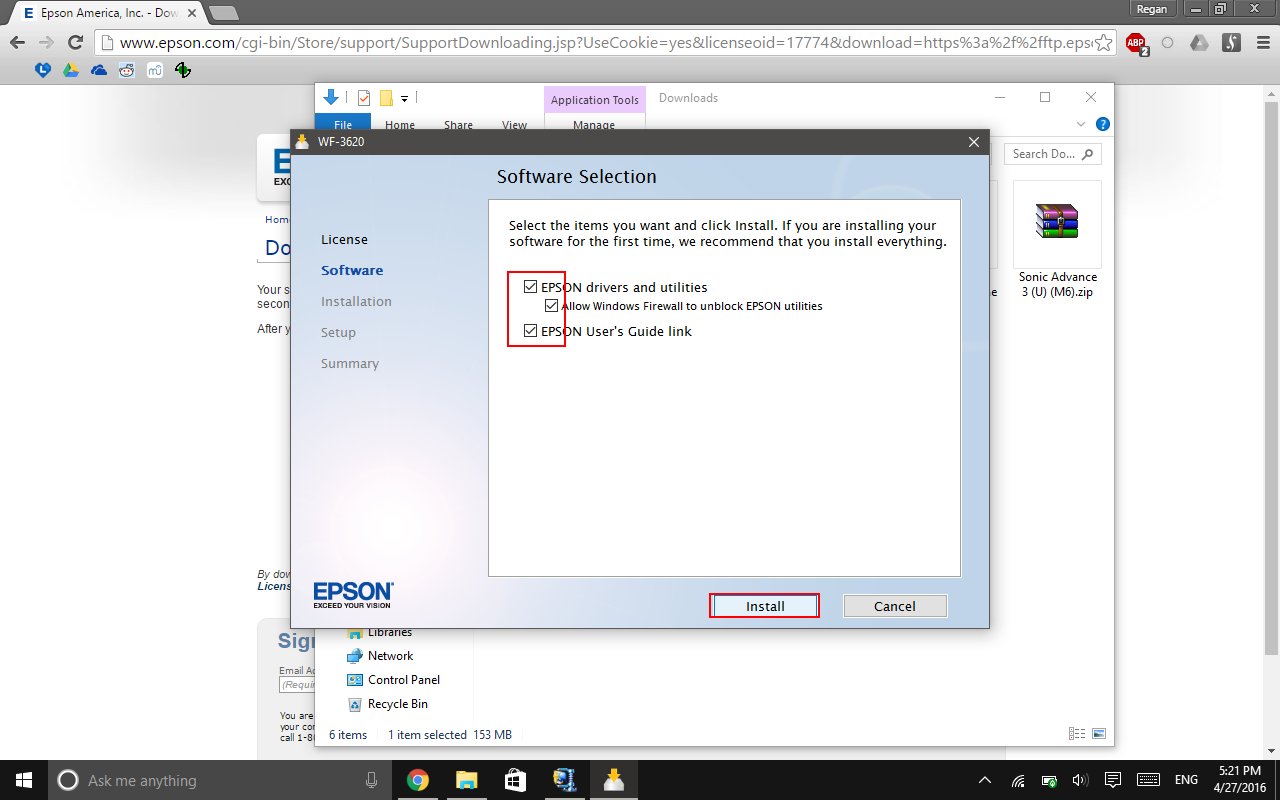1280x800 pixels.
Task: Switch Explorer to details view
Action: coord(1077,734)
